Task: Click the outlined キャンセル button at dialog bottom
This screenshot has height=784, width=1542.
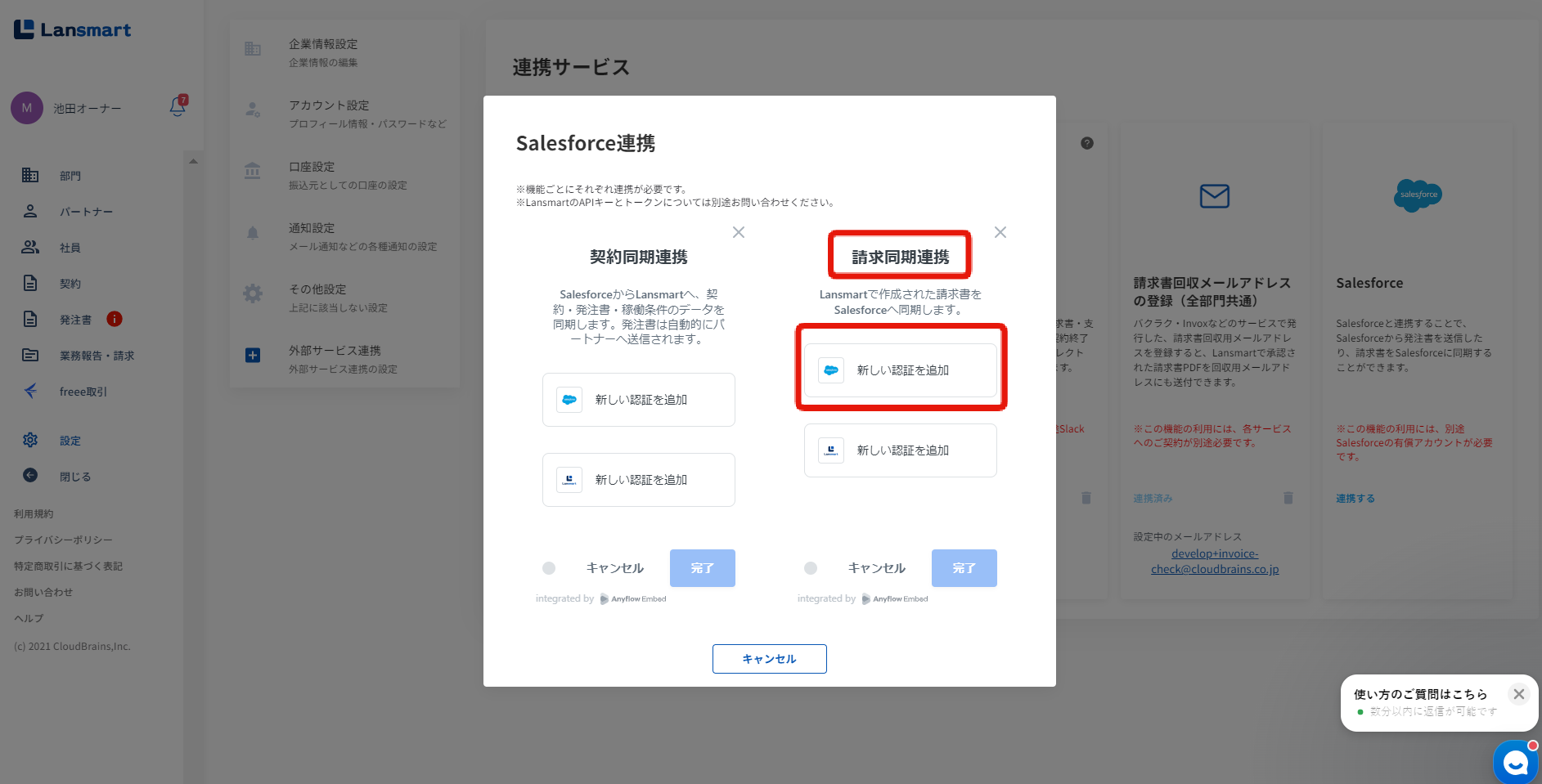Action: point(770,659)
